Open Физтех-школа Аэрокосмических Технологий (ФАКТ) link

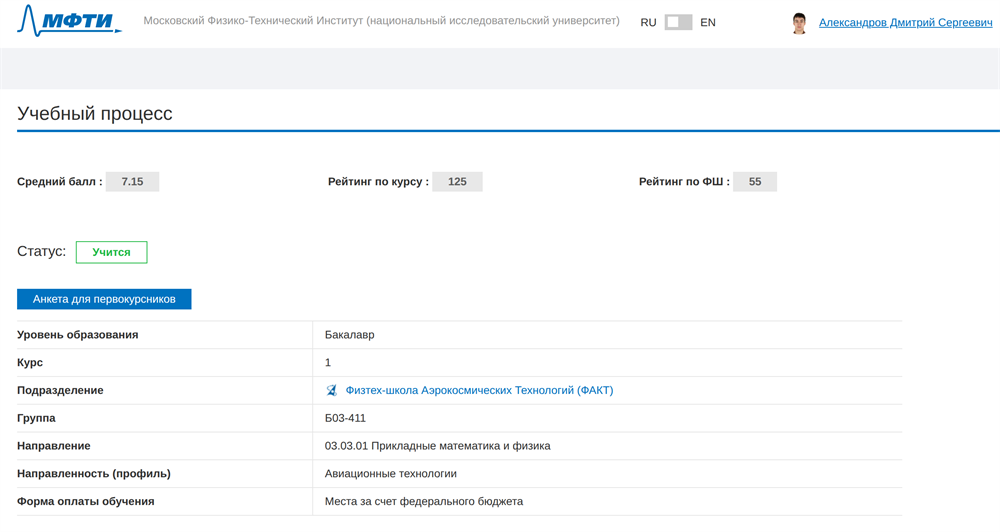[x=479, y=390]
